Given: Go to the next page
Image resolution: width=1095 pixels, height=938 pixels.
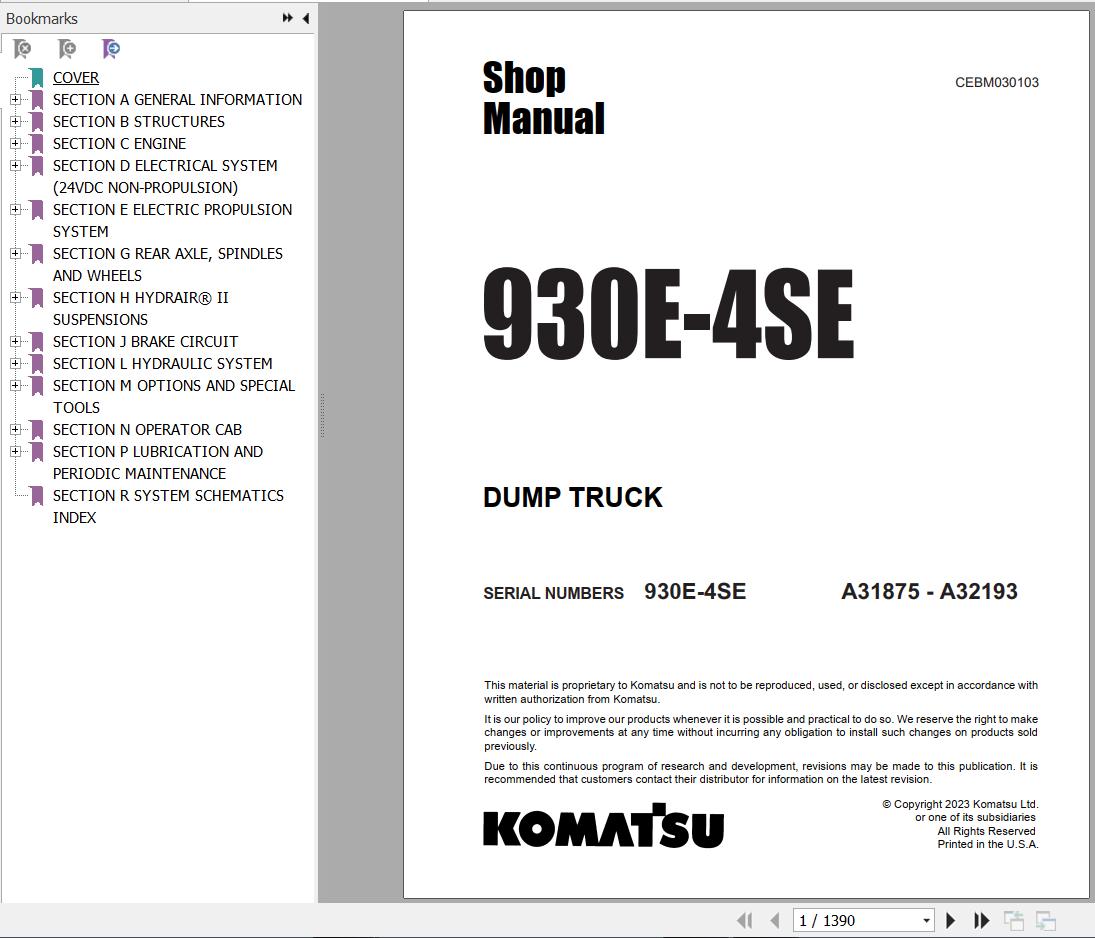Looking at the screenshot, I should [x=950, y=921].
